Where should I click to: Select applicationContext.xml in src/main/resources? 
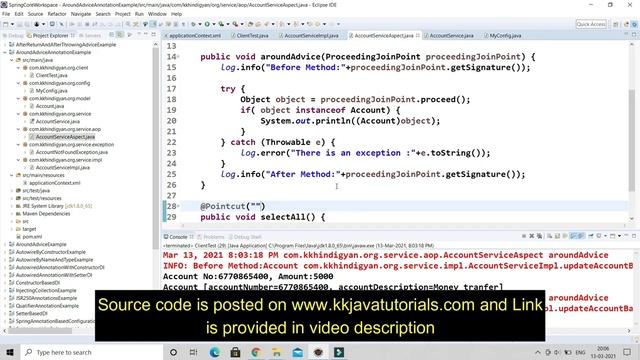54,183
